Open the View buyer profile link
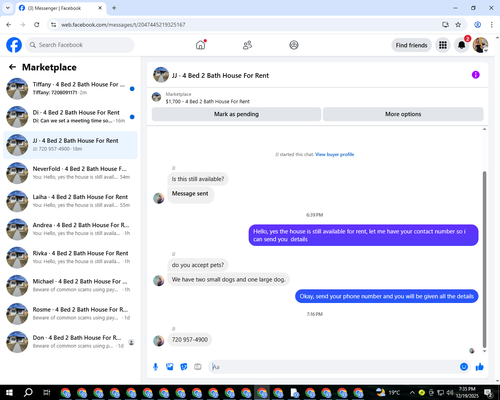The image size is (500, 400). (334, 154)
